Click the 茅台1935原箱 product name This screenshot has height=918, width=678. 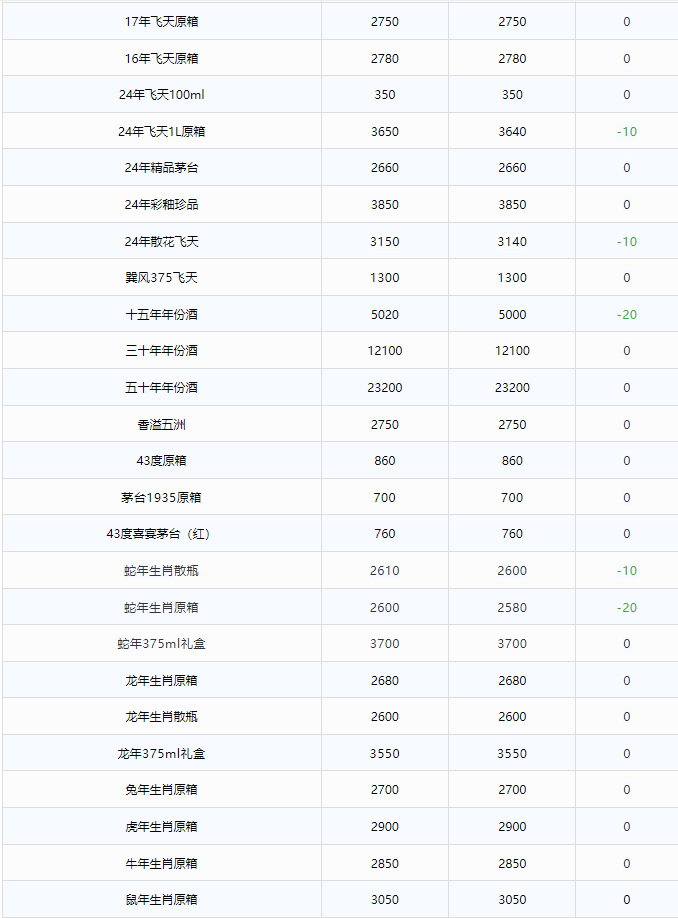(x=162, y=498)
